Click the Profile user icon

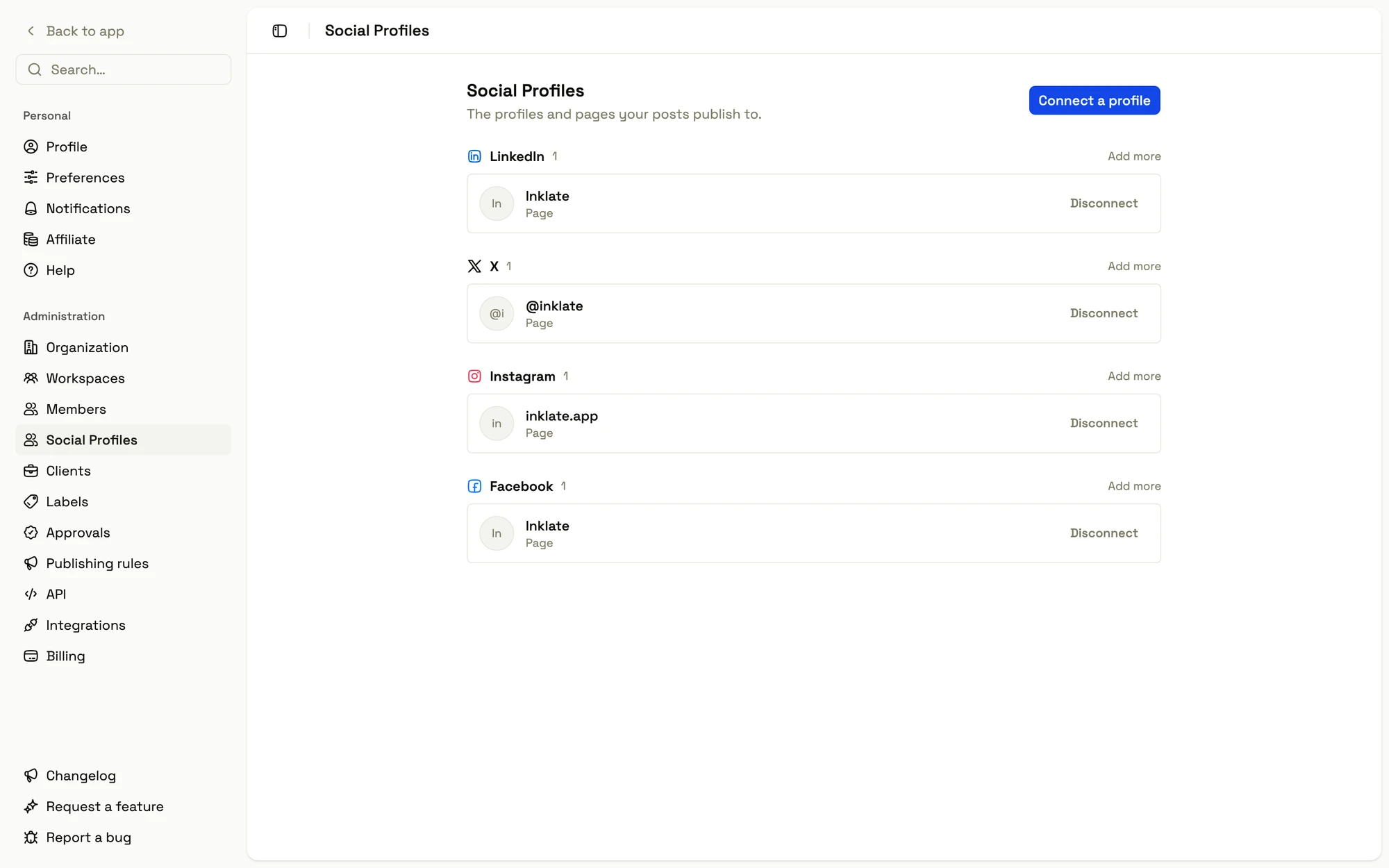click(x=31, y=147)
